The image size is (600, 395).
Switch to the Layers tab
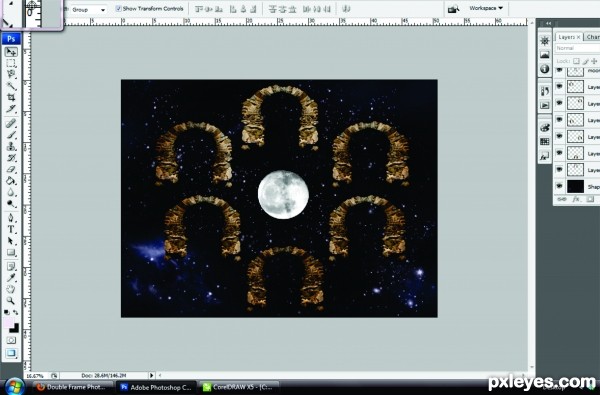pos(569,37)
